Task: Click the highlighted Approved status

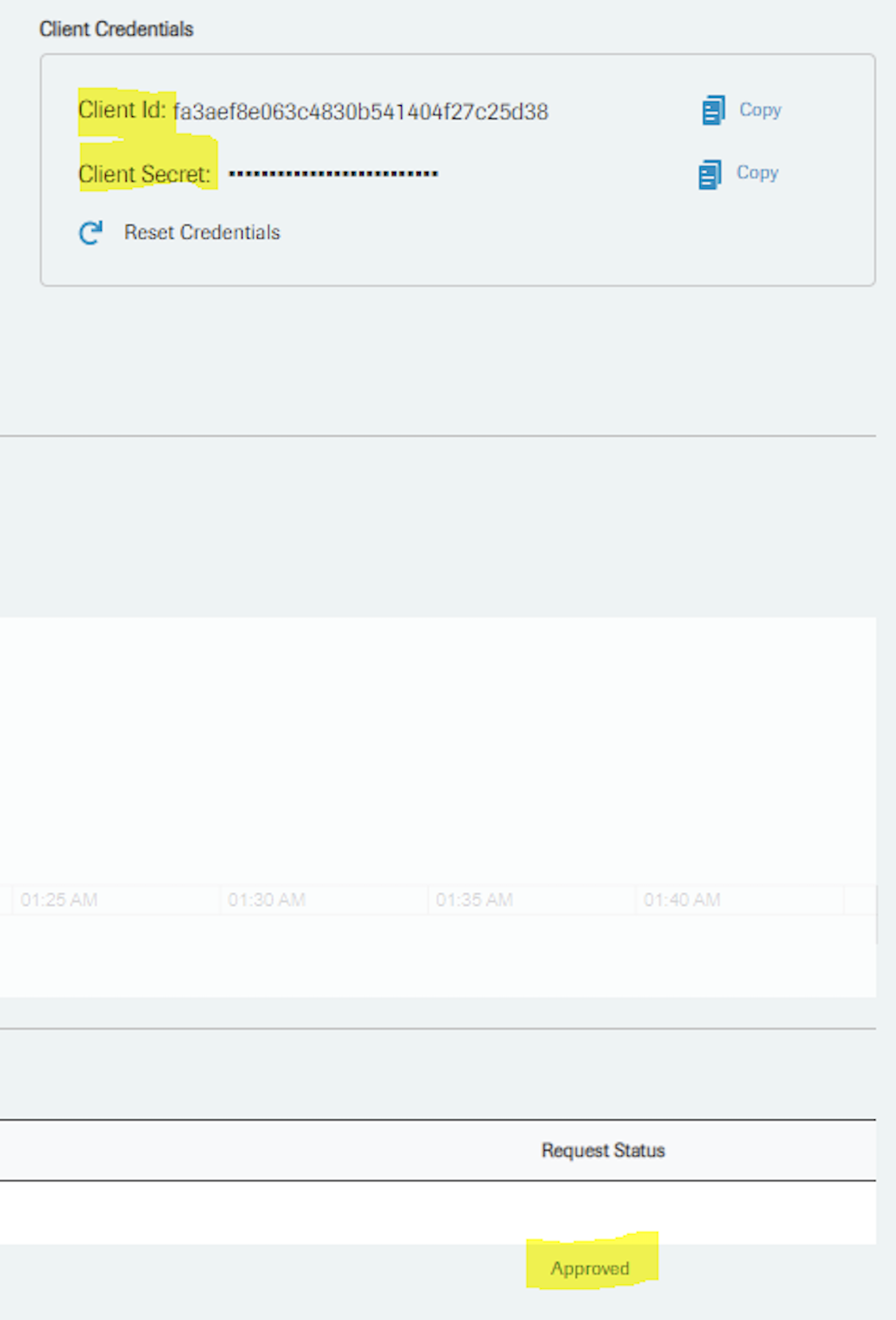Action: (590, 1268)
